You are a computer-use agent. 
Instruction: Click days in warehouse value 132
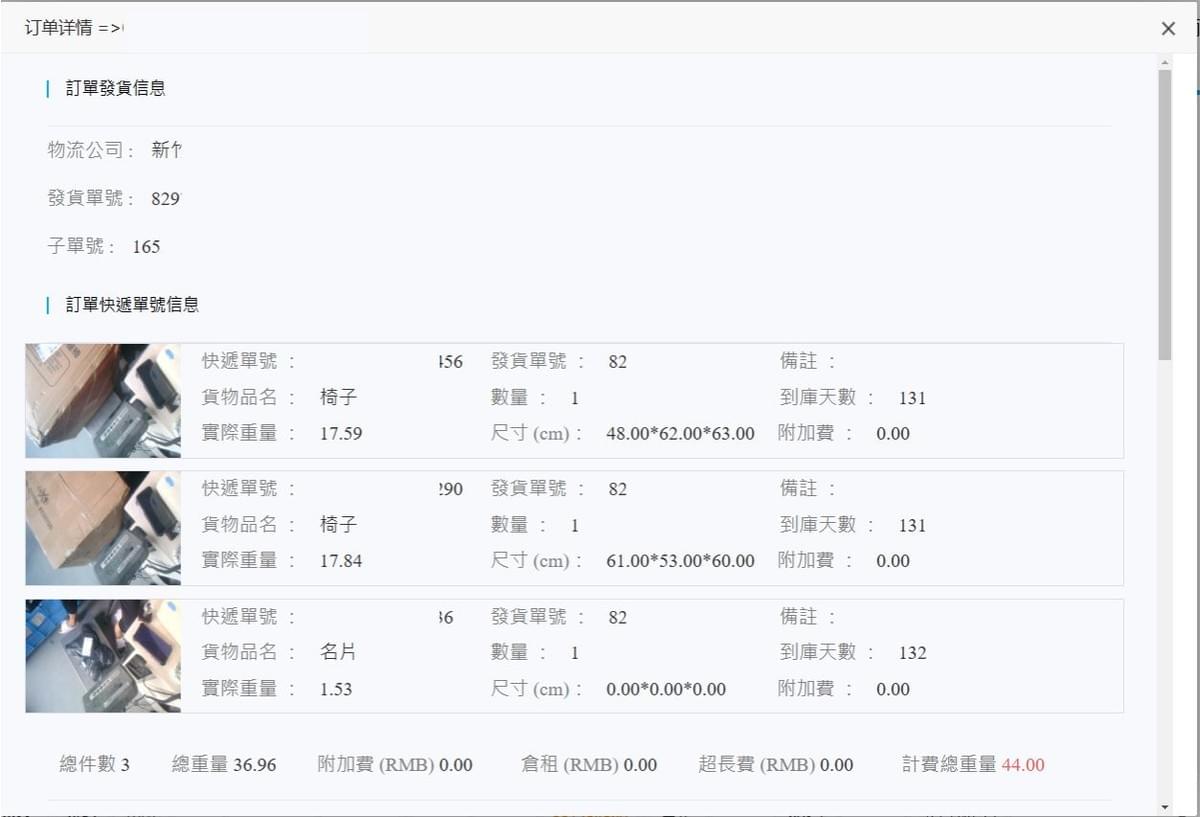pyautogui.click(x=912, y=653)
